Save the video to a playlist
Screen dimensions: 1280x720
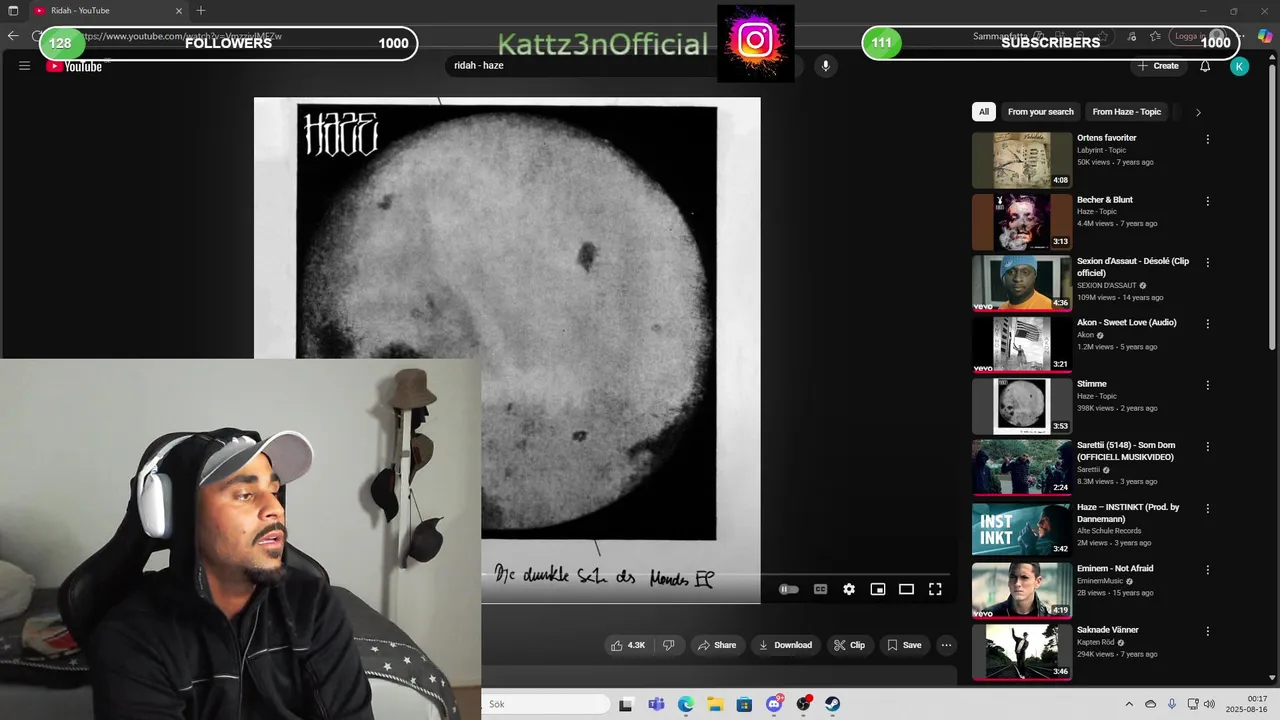point(904,645)
